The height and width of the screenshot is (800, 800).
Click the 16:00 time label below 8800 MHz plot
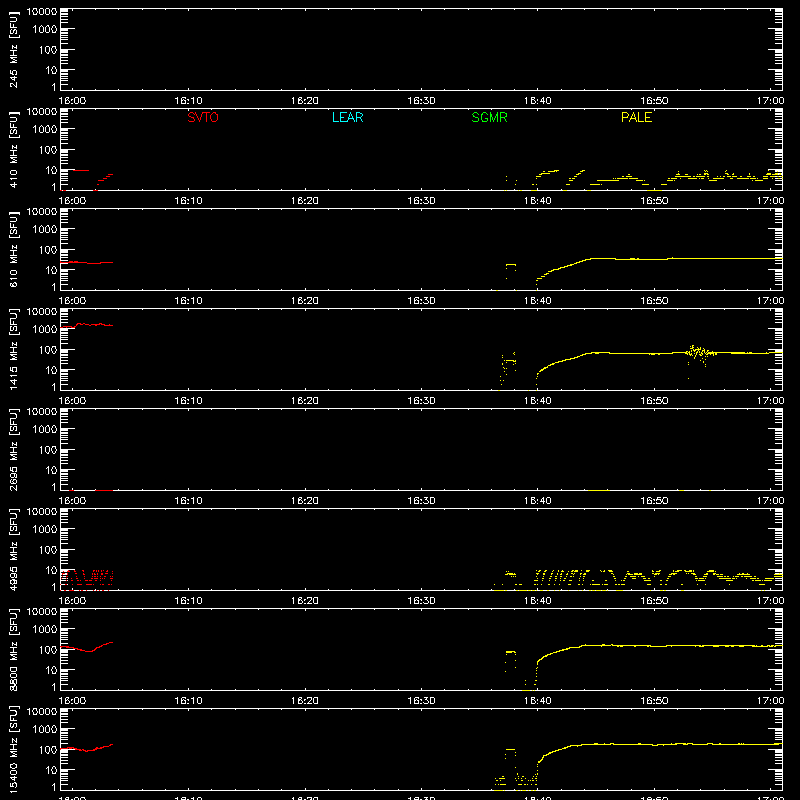click(x=72, y=701)
